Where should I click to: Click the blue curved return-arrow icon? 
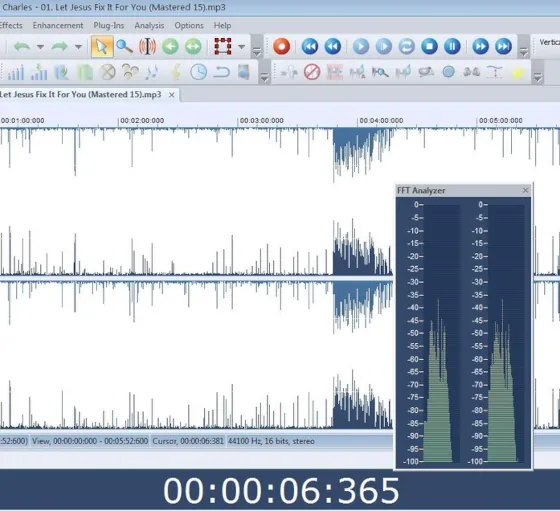pos(221,72)
